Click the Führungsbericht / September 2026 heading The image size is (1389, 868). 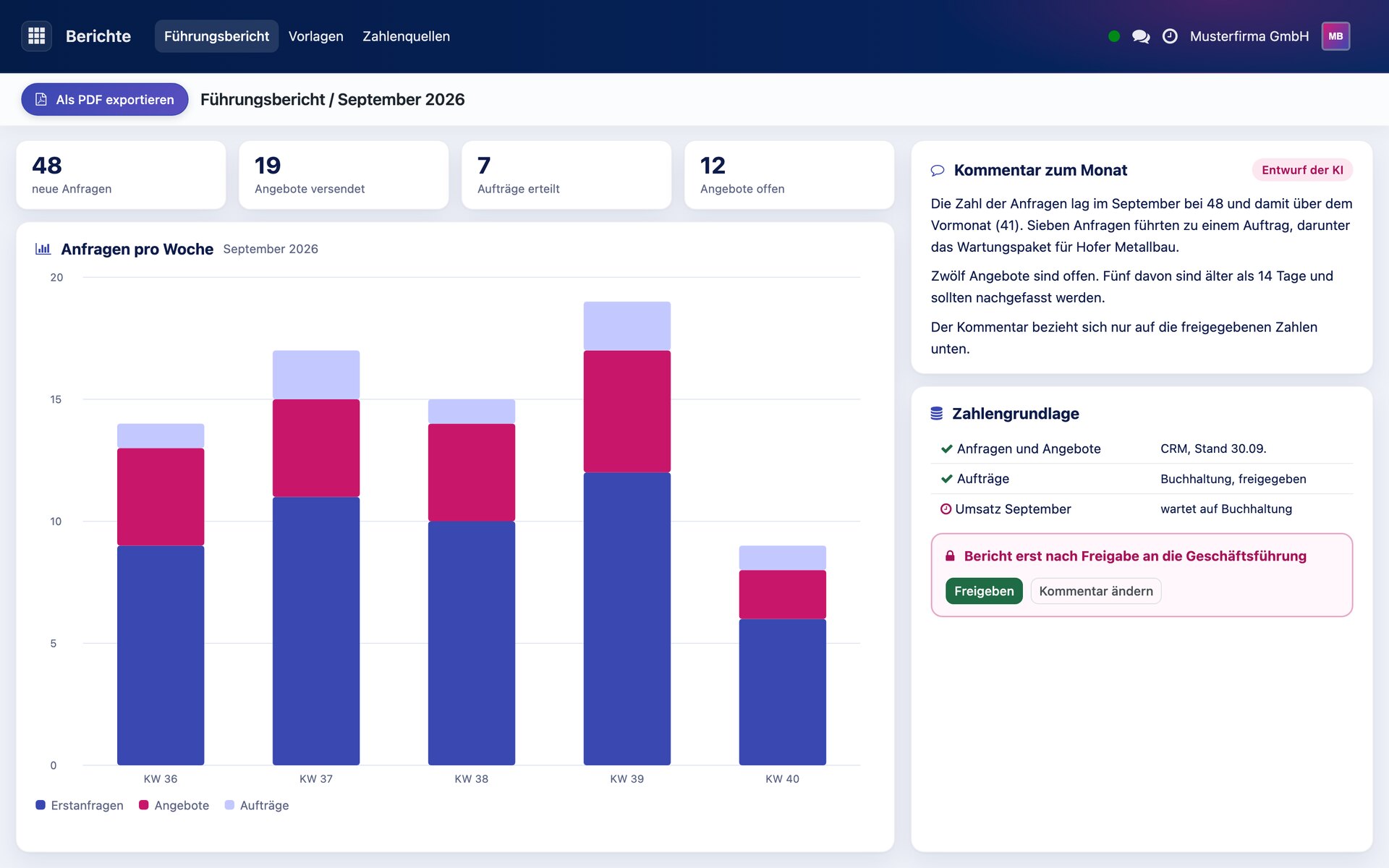pyautogui.click(x=333, y=99)
